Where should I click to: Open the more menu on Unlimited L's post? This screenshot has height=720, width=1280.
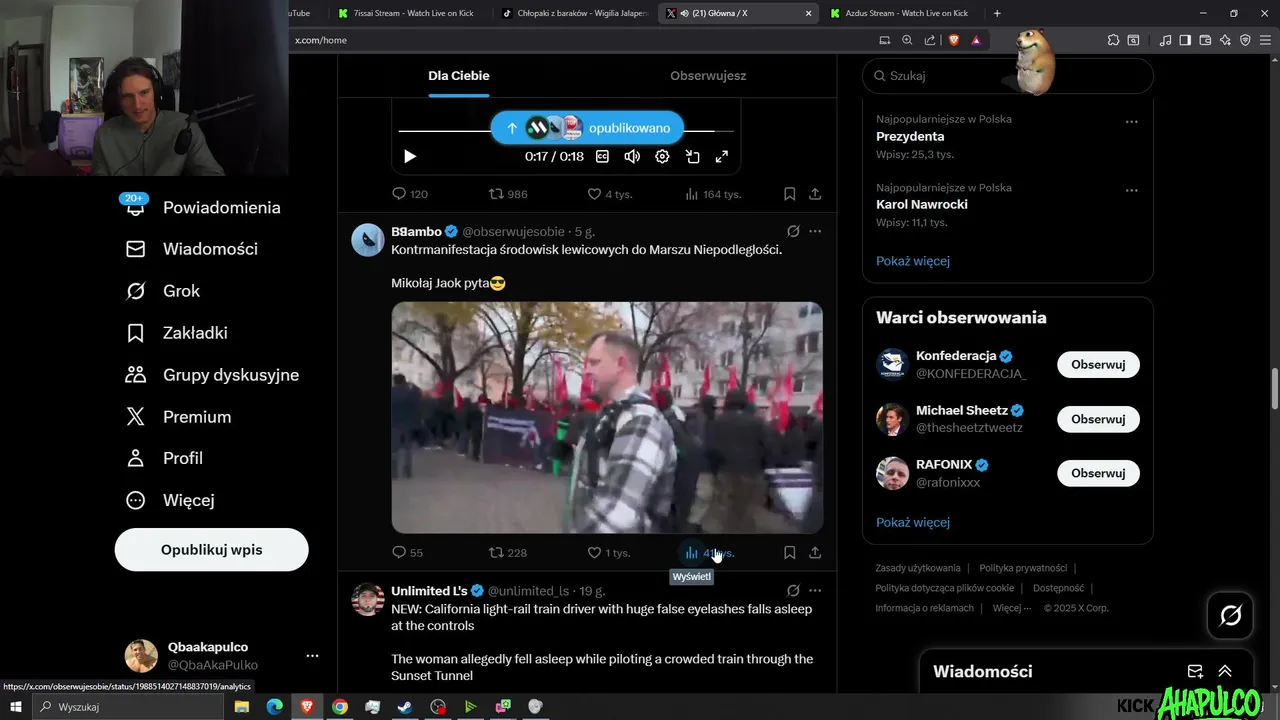pos(815,590)
